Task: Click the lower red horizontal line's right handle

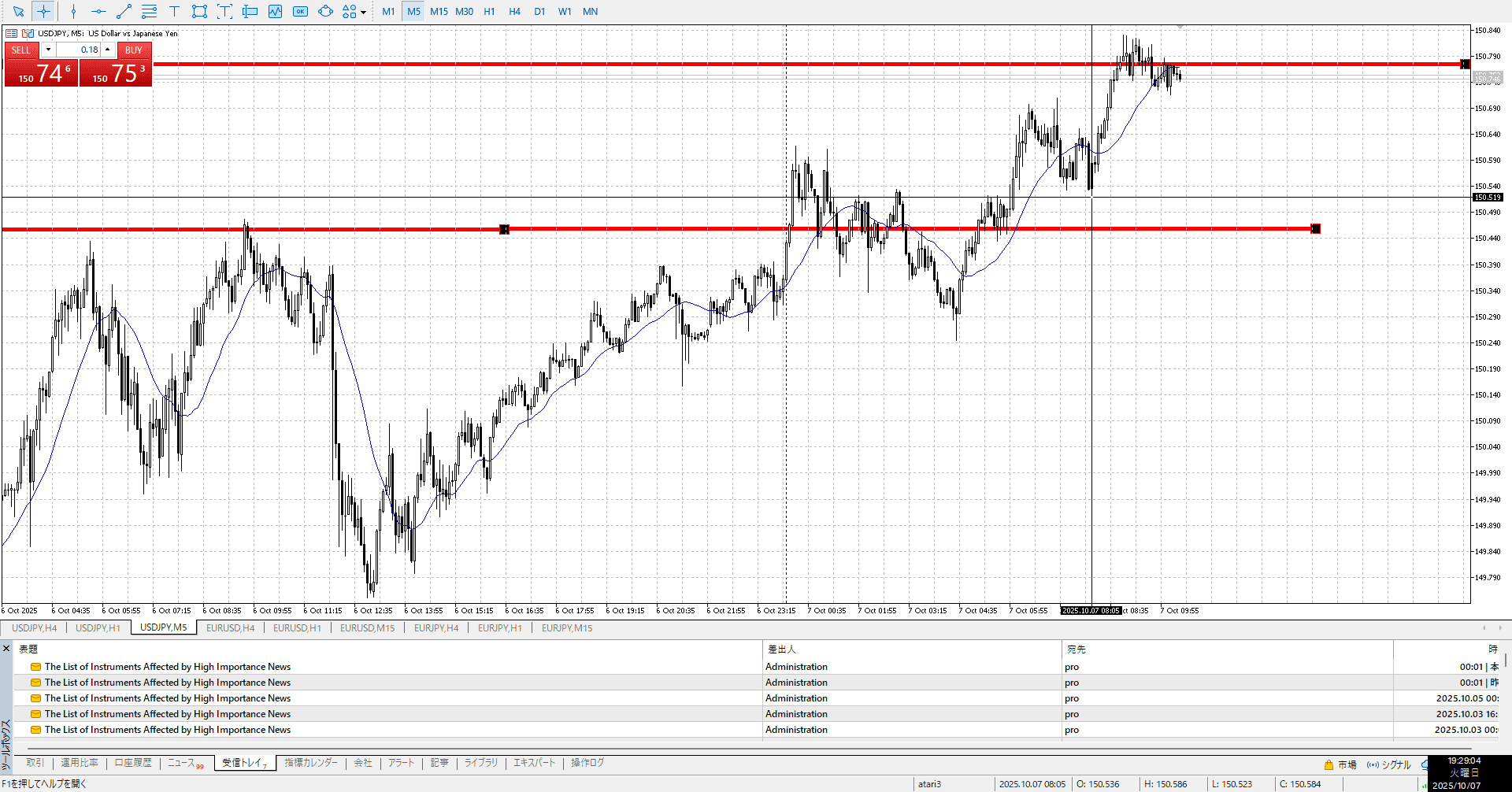Action: (1315, 229)
